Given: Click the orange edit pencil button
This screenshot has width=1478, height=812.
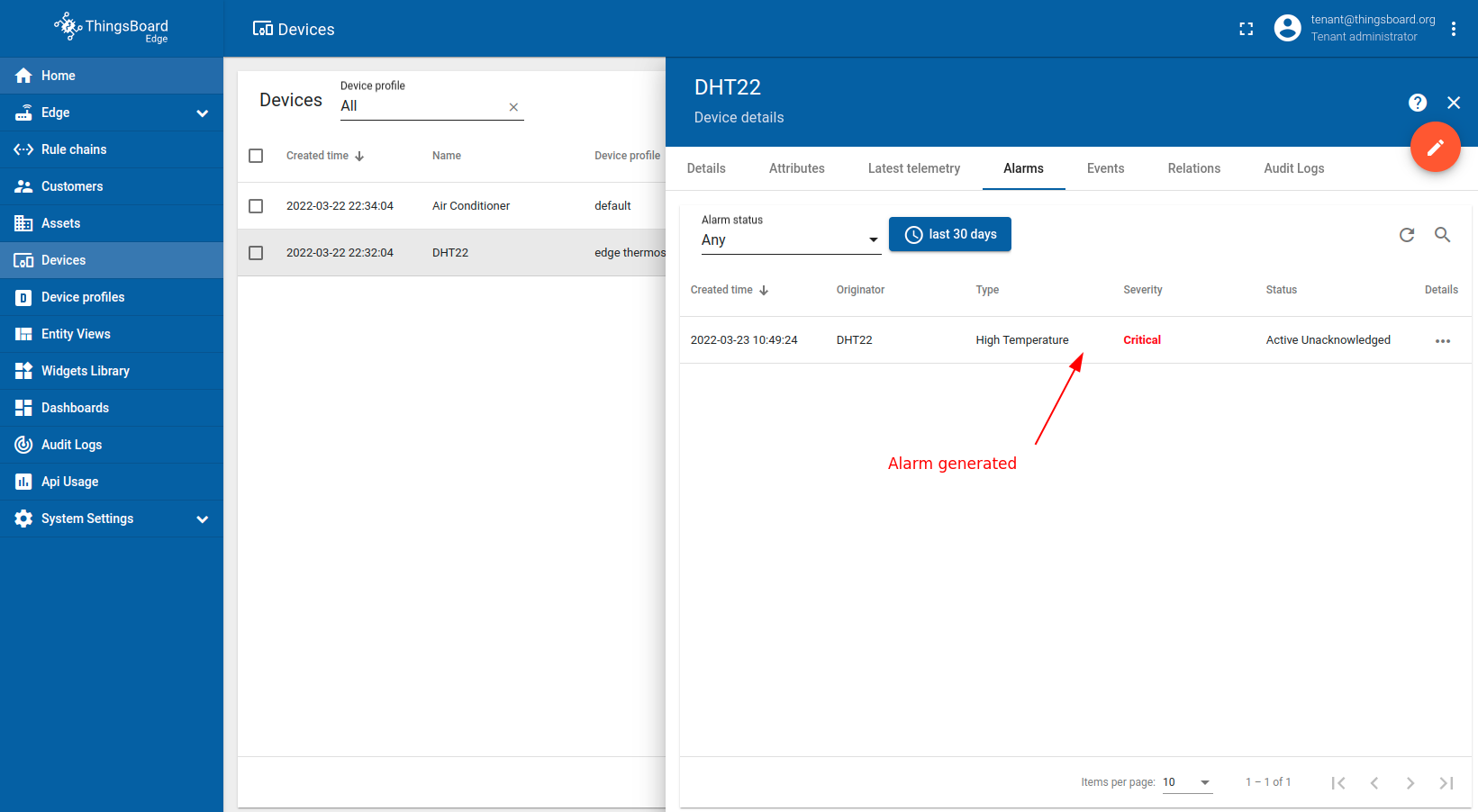Looking at the screenshot, I should pyautogui.click(x=1436, y=147).
